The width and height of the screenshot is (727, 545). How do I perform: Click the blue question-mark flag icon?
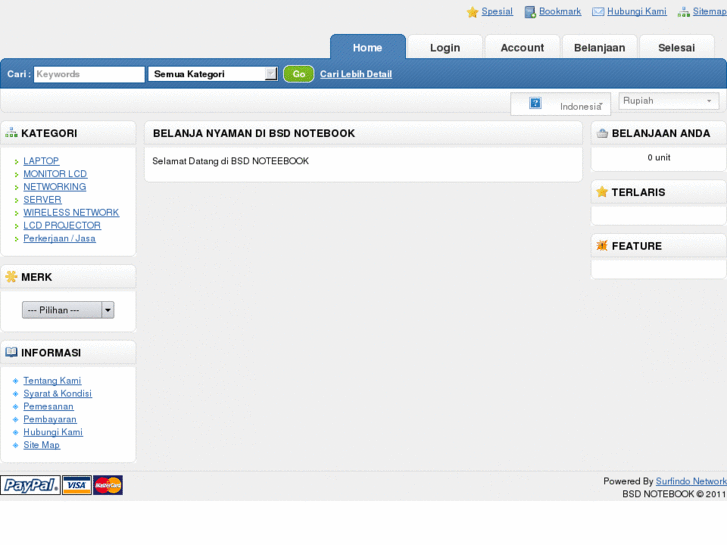click(535, 103)
